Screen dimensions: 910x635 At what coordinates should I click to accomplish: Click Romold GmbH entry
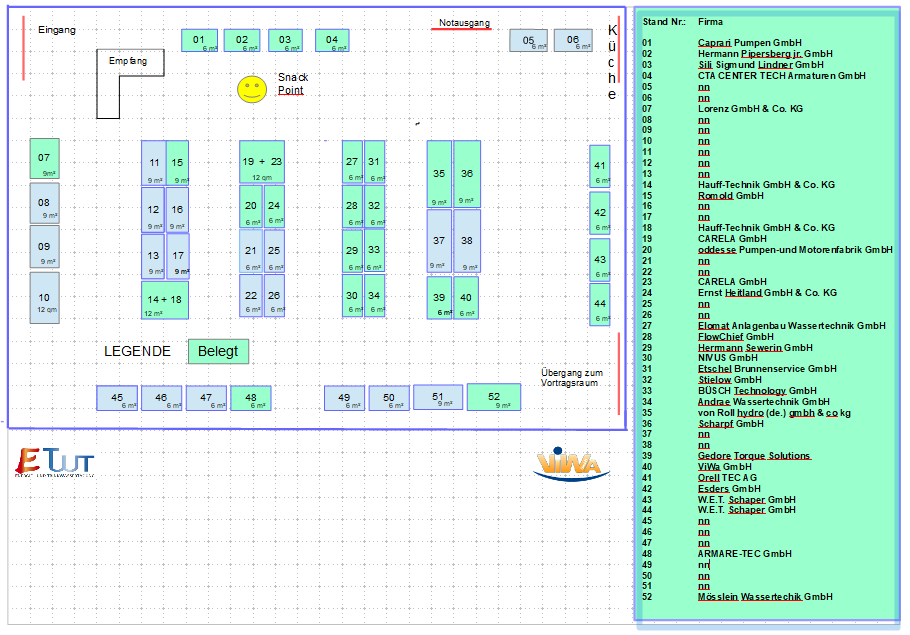tap(731, 196)
